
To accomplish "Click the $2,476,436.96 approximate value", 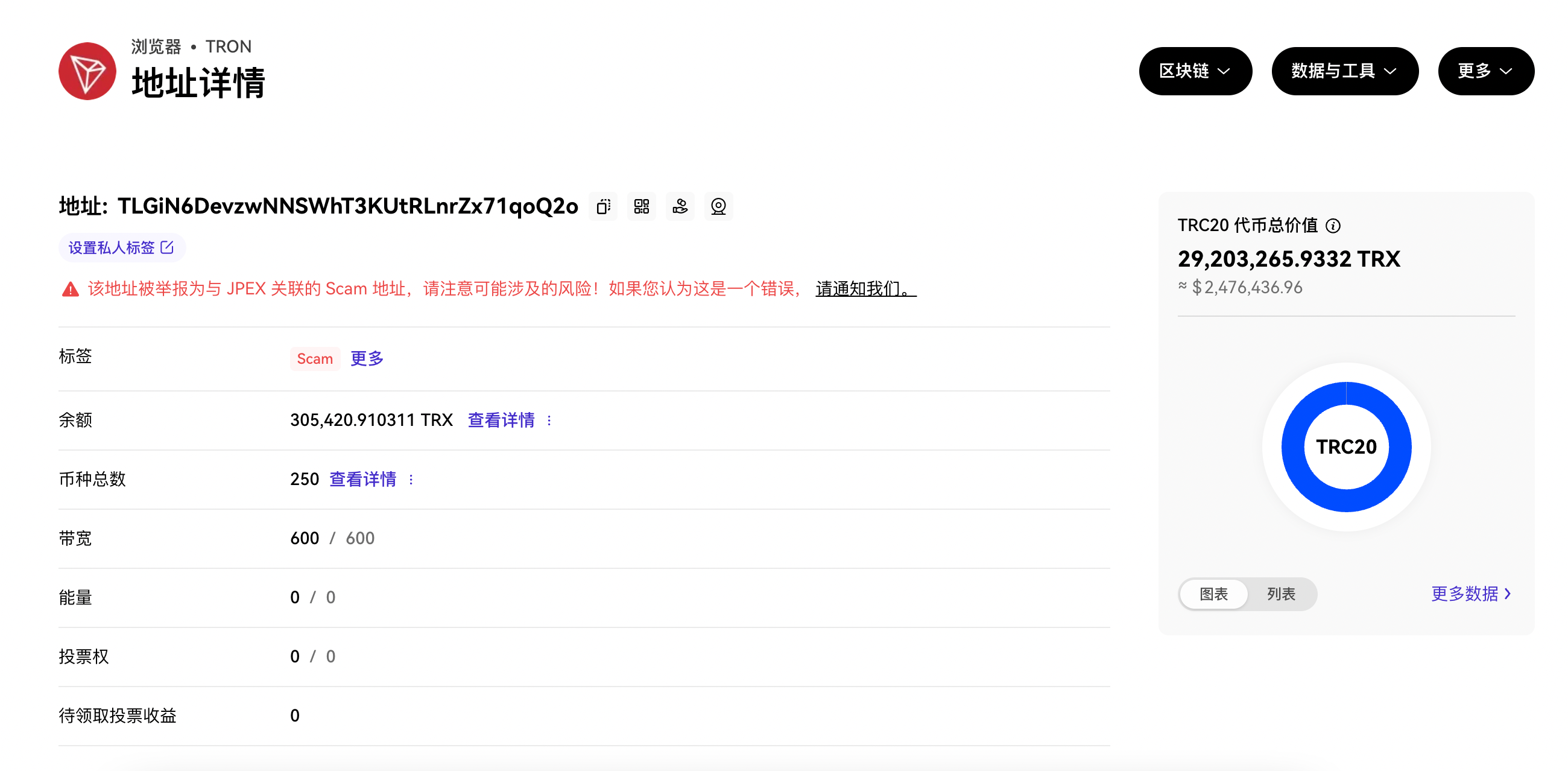I will [x=1247, y=287].
